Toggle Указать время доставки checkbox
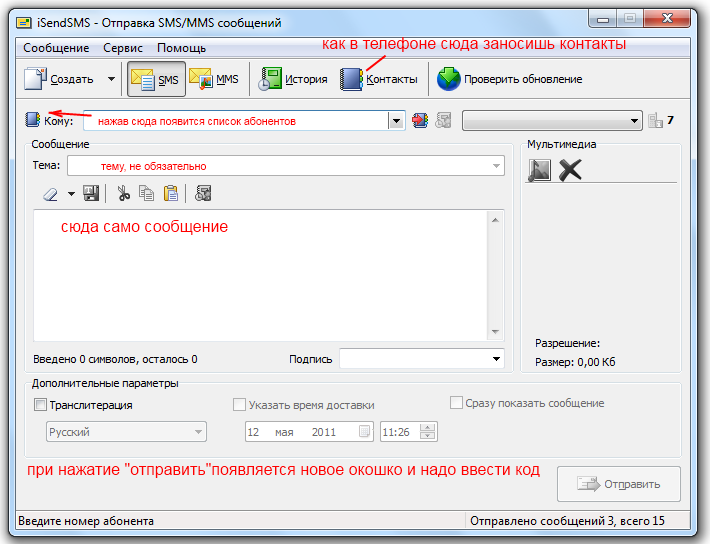 coord(239,404)
